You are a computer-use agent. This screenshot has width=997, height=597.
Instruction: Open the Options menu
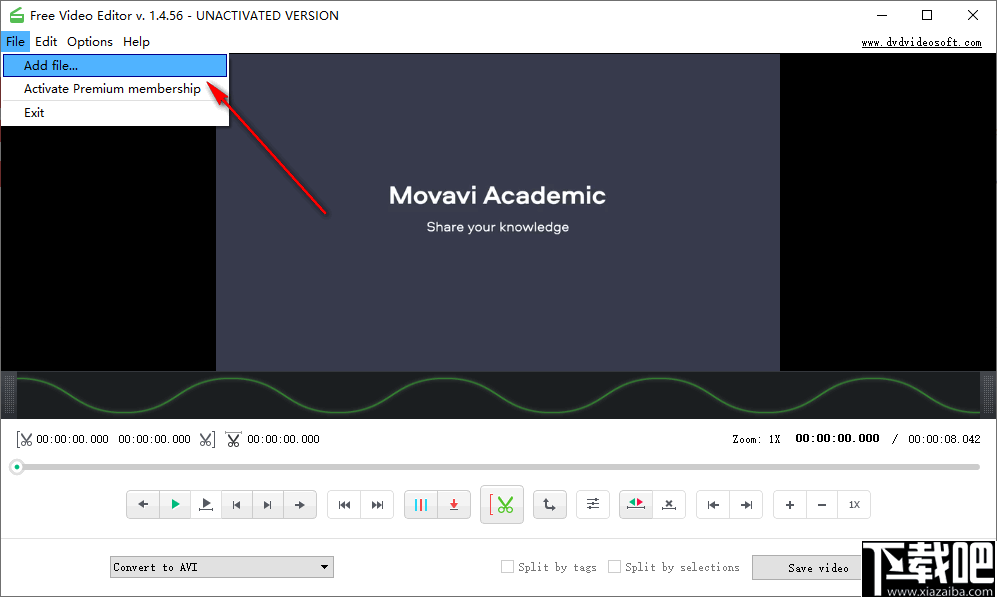pyautogui.click(x=90, y=41)
